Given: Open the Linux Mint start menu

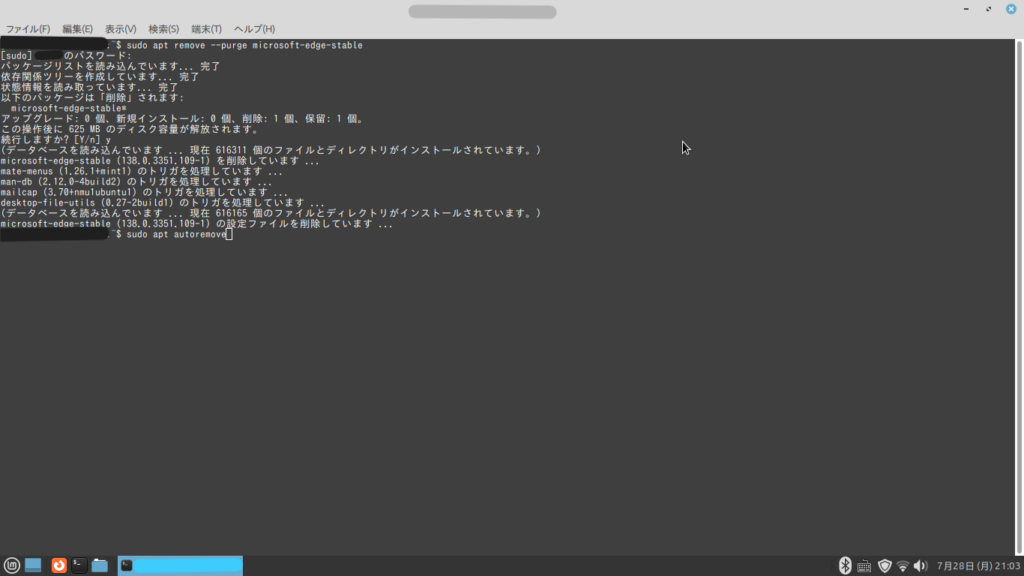Looking at the screenshot, I should 12,566.
